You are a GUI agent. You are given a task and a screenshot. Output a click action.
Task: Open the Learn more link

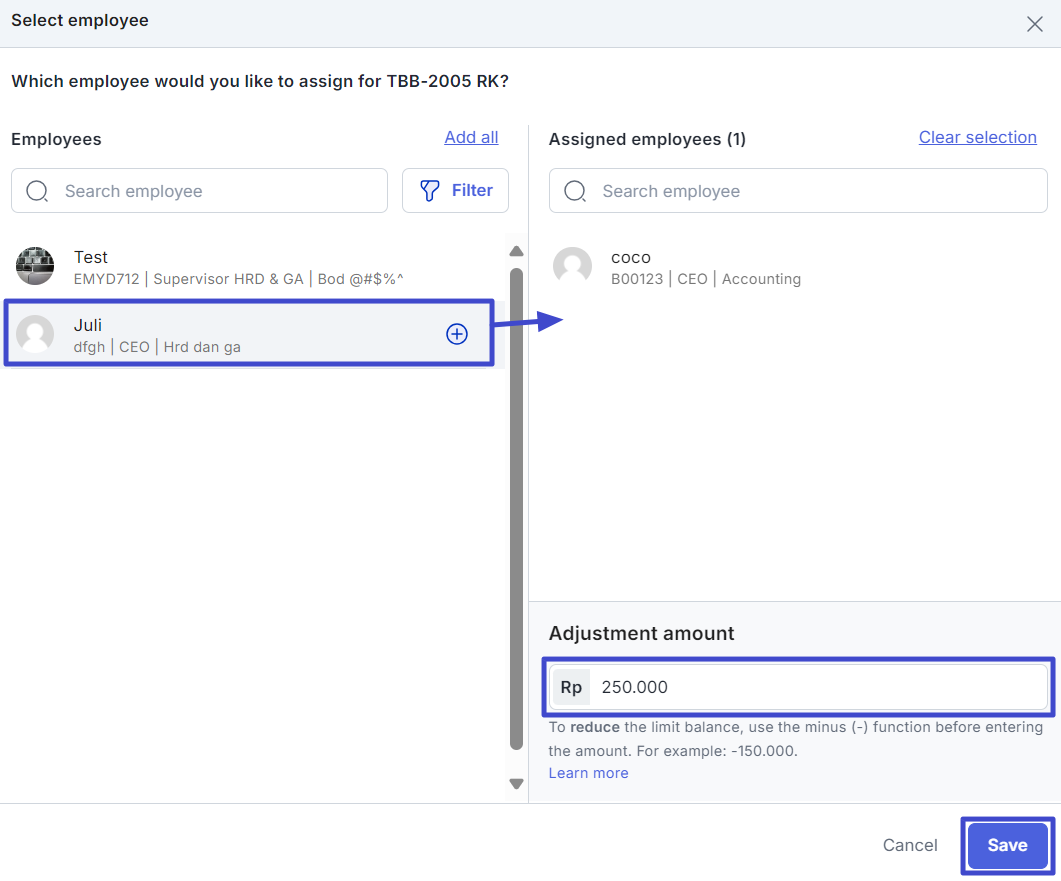[x=588, y=773]
